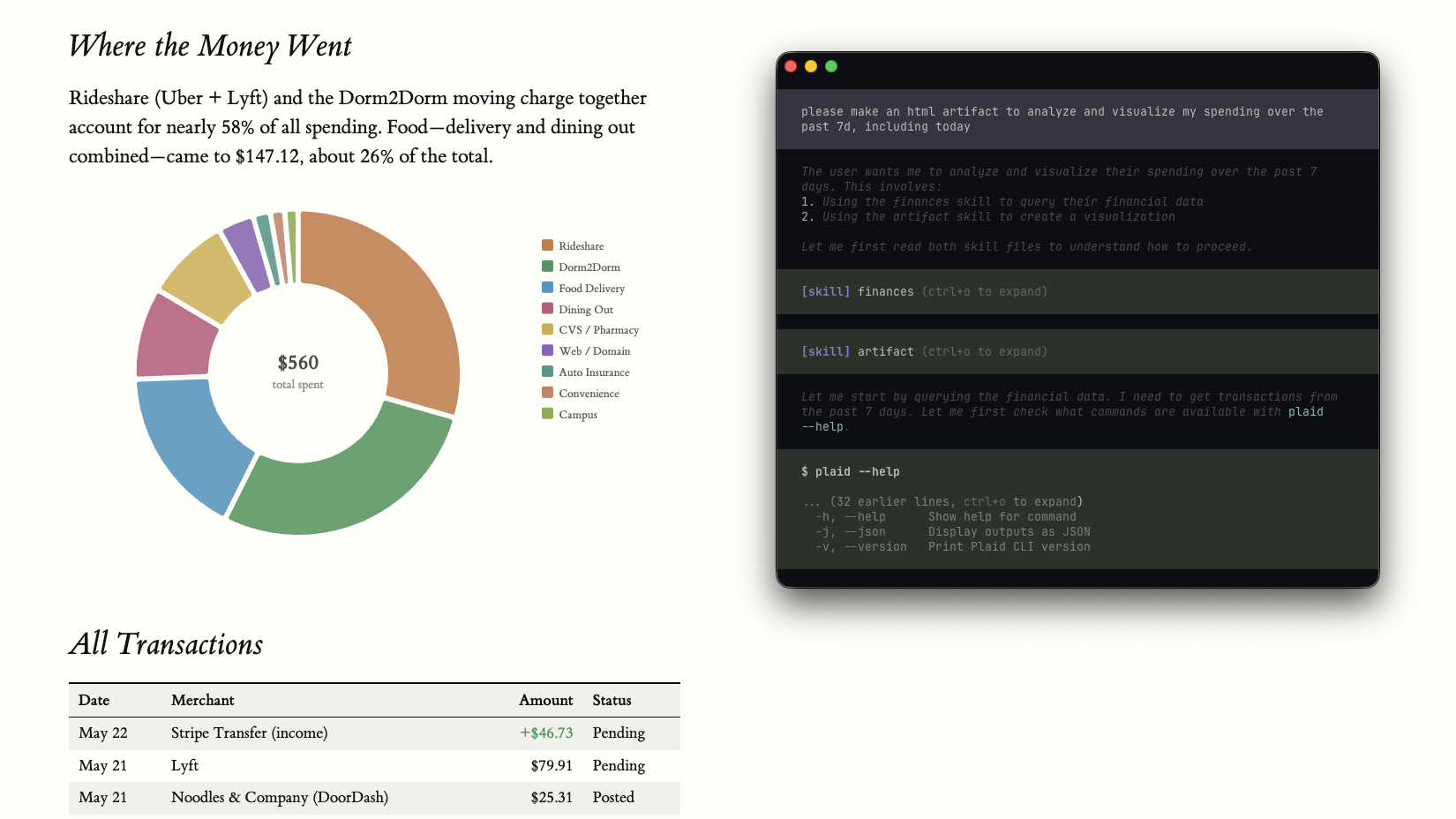This screenshot has width=1456, height=819.
Task: Click the May 22 date cell
Action: tap(103, 733)
